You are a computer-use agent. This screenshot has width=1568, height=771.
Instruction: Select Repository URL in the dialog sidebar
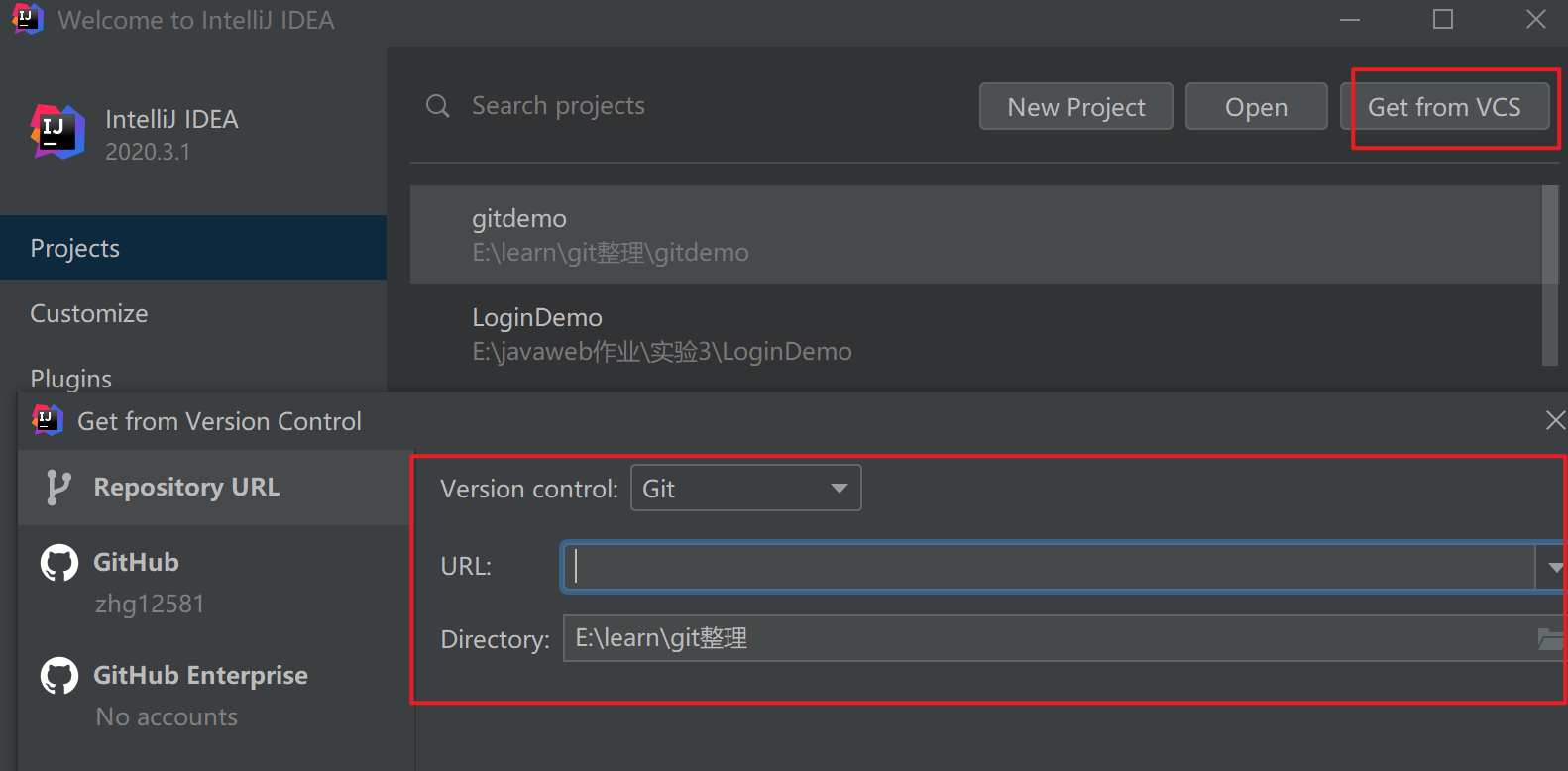[x=216, y=488]
